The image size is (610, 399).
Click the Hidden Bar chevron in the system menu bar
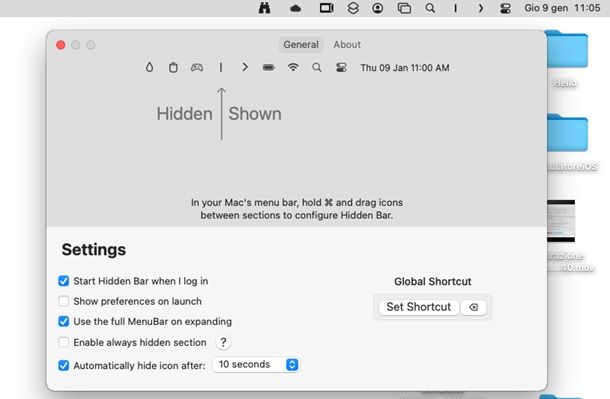(481, 8)
